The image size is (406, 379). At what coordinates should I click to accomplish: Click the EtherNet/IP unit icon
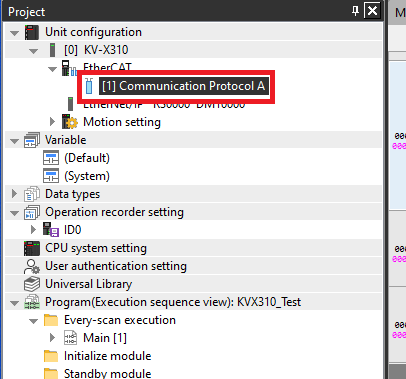pos(70,104)
